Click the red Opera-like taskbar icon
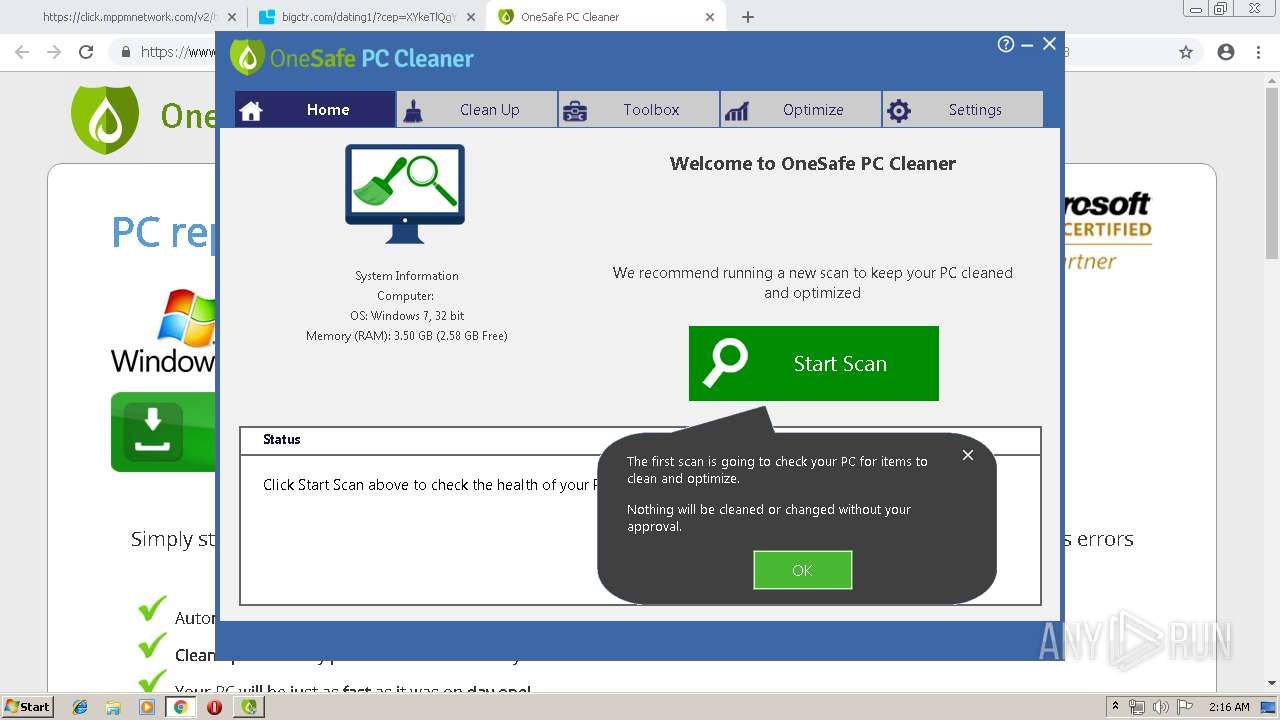This screenshot has height=720, width=1280. (x=214, y=707)
